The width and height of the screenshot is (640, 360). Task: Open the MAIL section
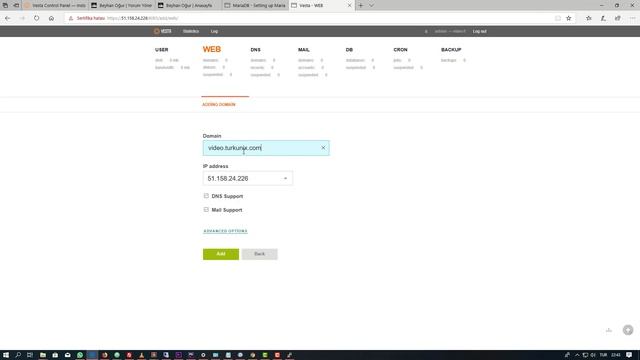[304, 50]
